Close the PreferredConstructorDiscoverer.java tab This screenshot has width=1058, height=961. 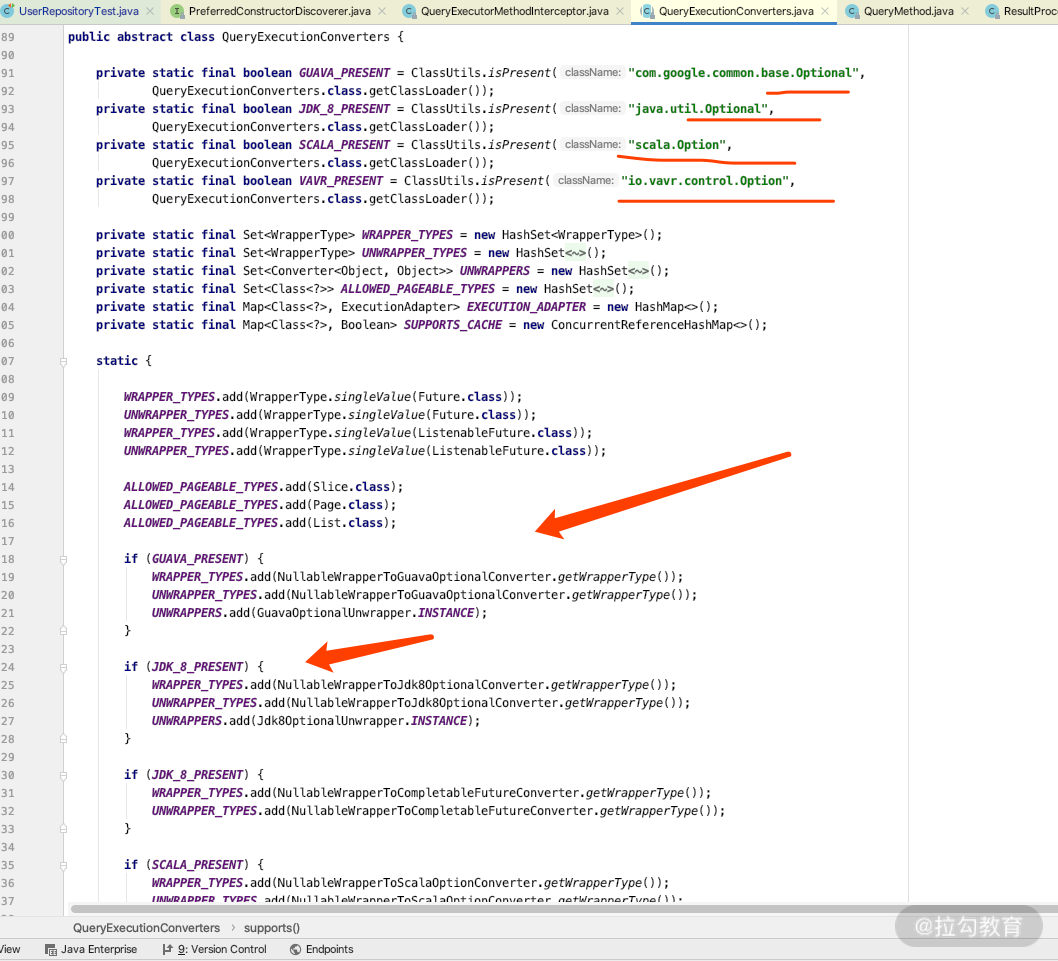[382, 11]
